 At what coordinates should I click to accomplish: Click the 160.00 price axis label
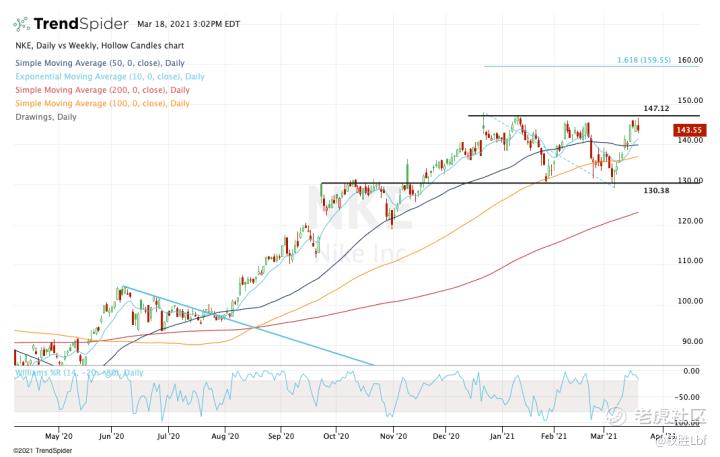pyautogui.click(x=690, y=60)
